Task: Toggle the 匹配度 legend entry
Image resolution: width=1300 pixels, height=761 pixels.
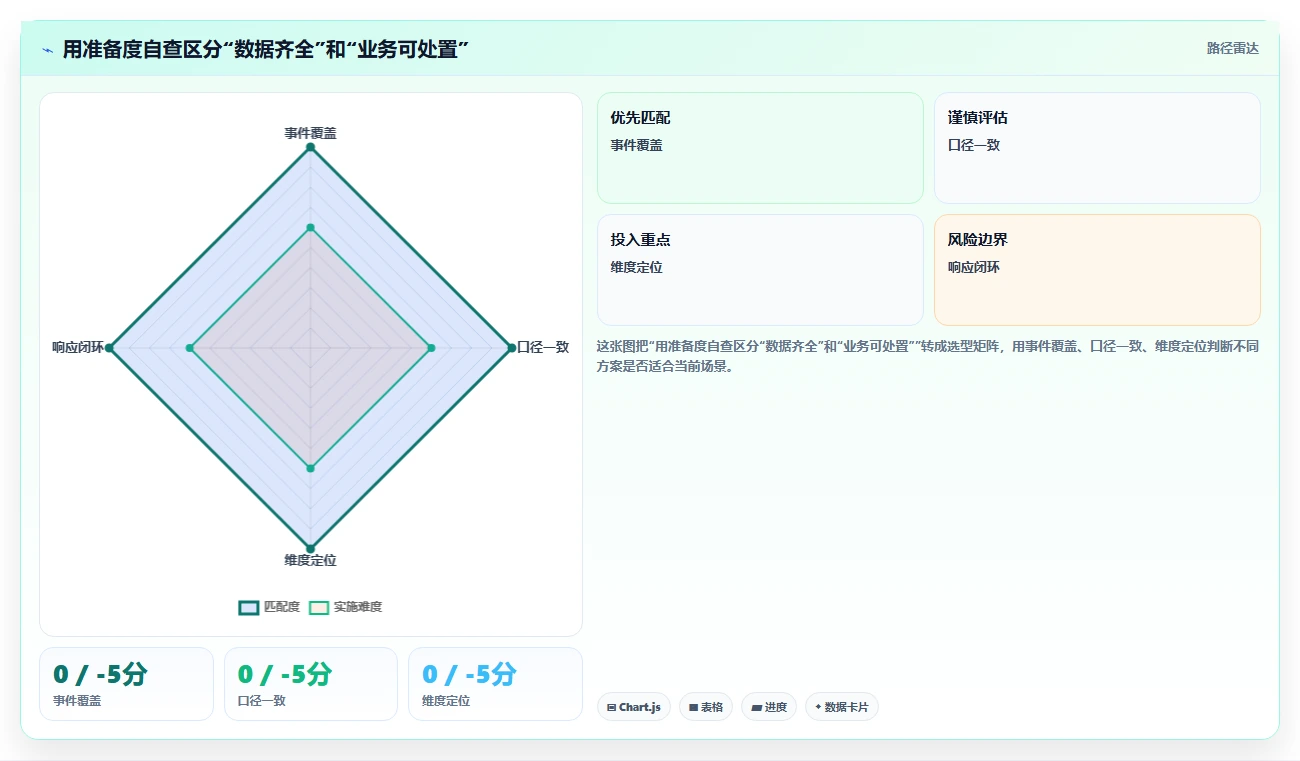Action: [x=269, y=607]
